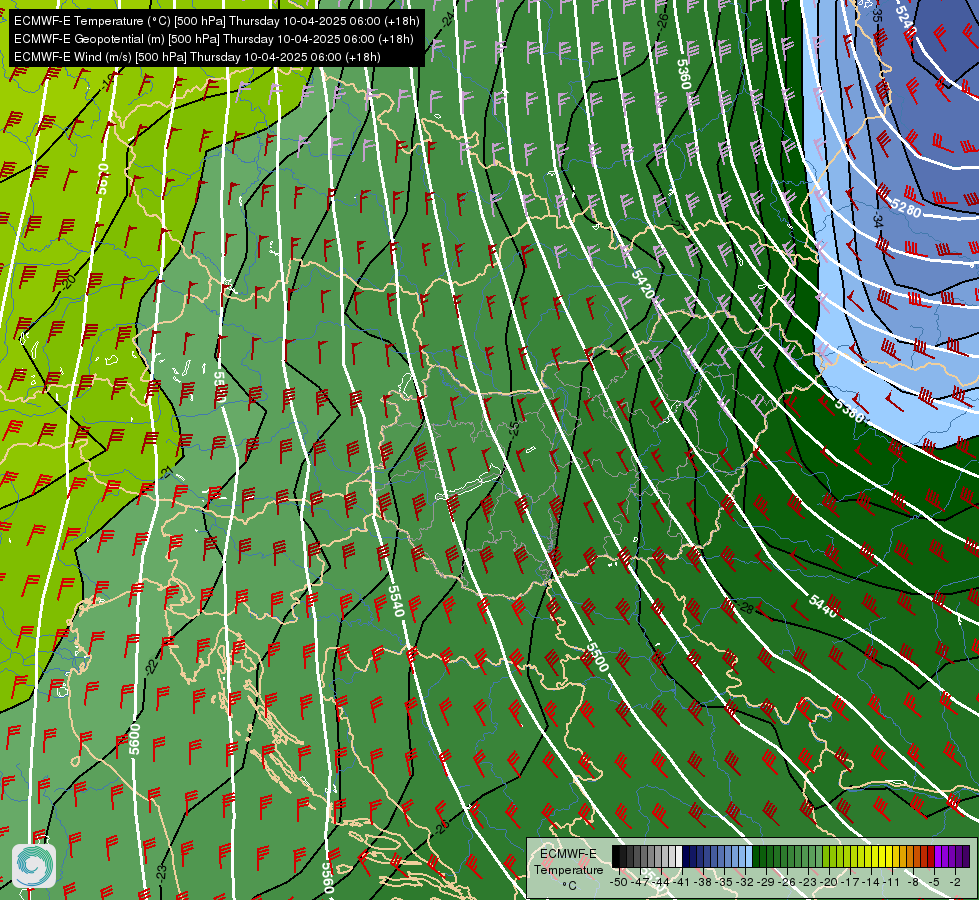
Task: Click the 5440 geopotential contour label
Action: pyautogui.click(x=823, y=606)
